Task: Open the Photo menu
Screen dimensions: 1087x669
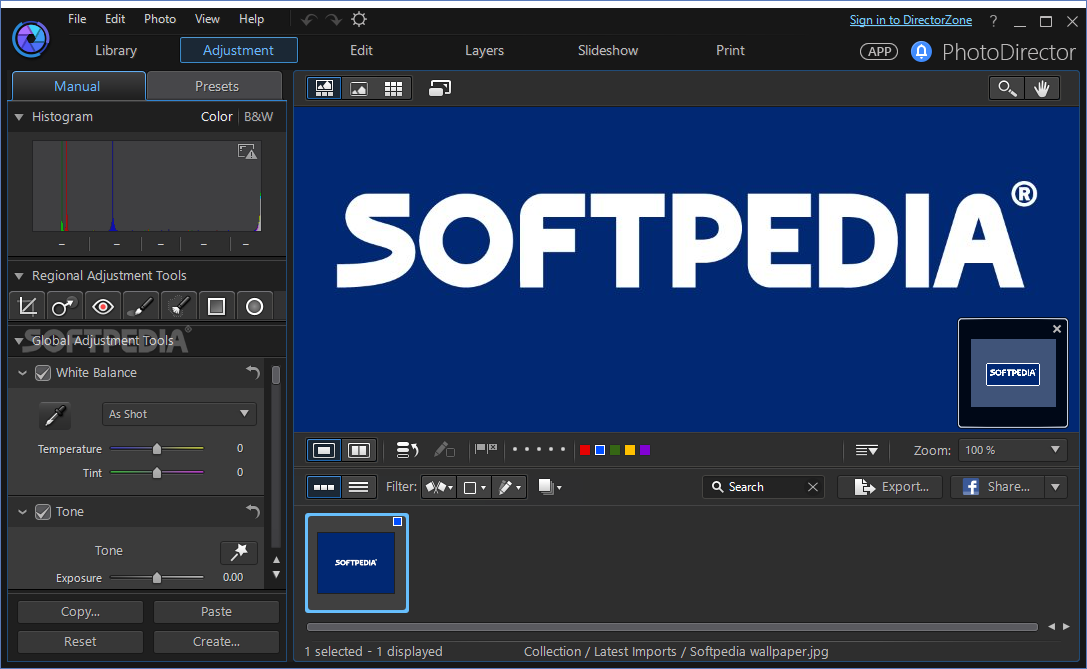Action: [159, 19]
